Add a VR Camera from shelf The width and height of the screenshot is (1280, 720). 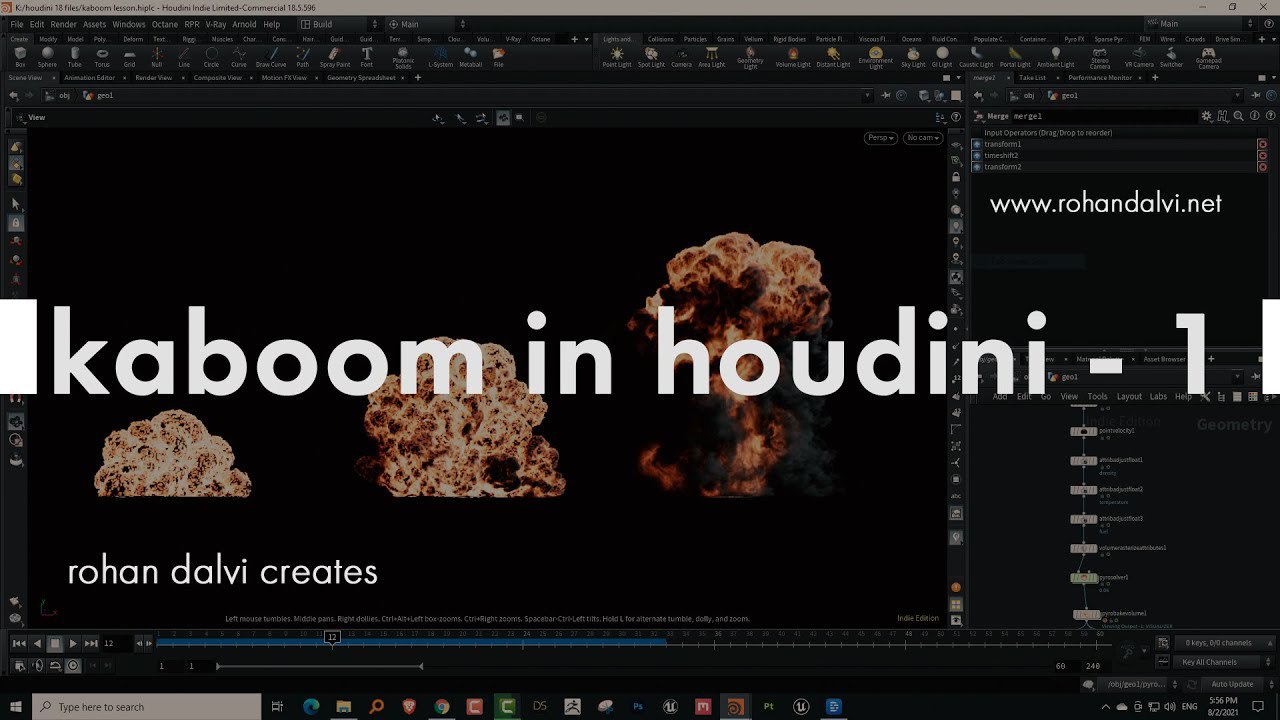click(x=1139, y=57)
